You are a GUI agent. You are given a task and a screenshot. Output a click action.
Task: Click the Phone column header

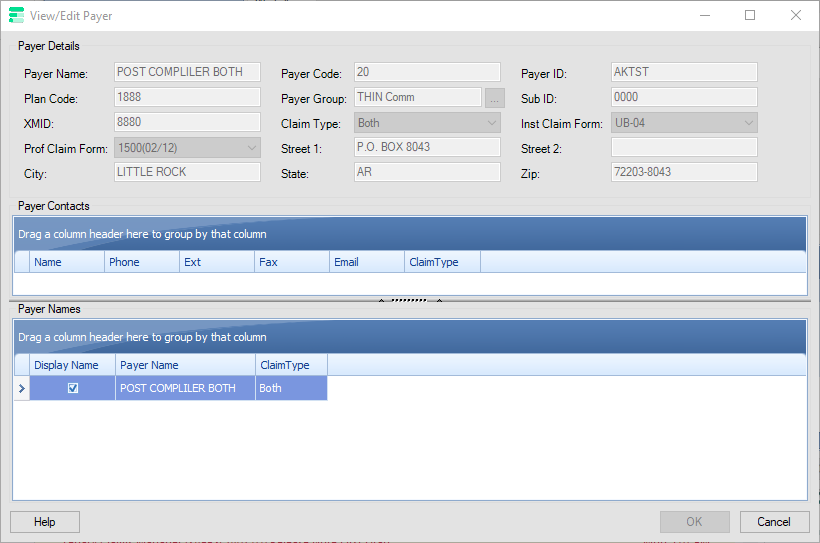click(142, 262)
